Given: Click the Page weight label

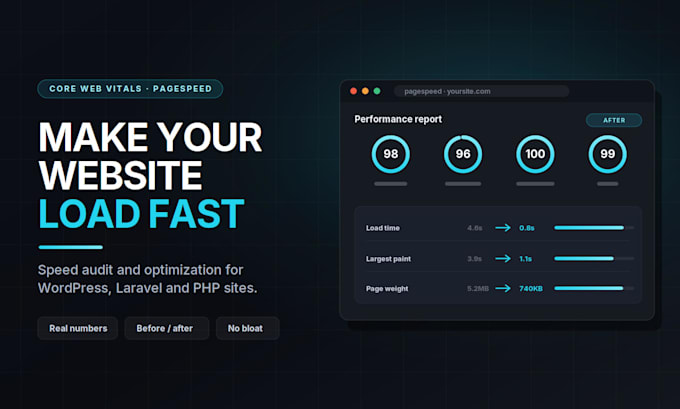Looking at the screenshot, I should (x=387, y=289).
